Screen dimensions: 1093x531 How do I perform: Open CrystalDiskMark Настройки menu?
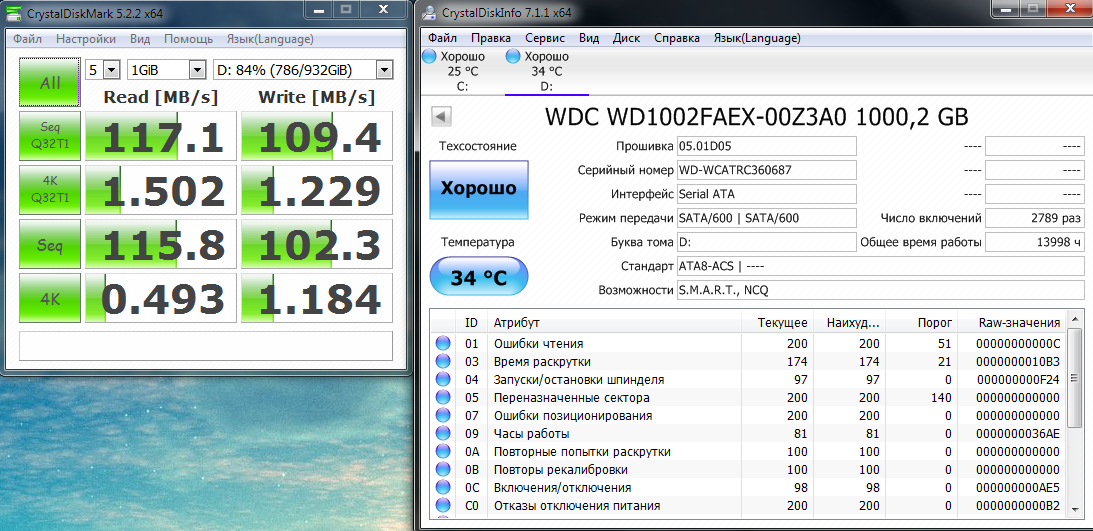[86, 39]
